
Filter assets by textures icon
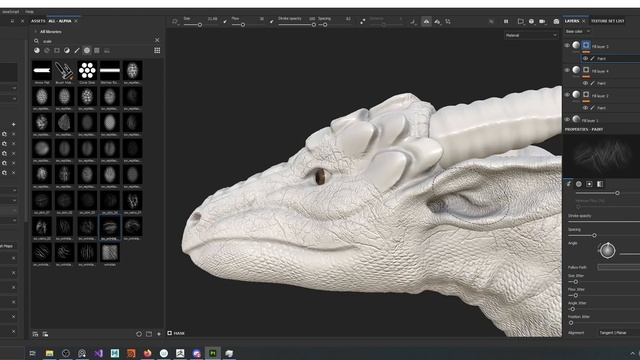click(97, 50)
